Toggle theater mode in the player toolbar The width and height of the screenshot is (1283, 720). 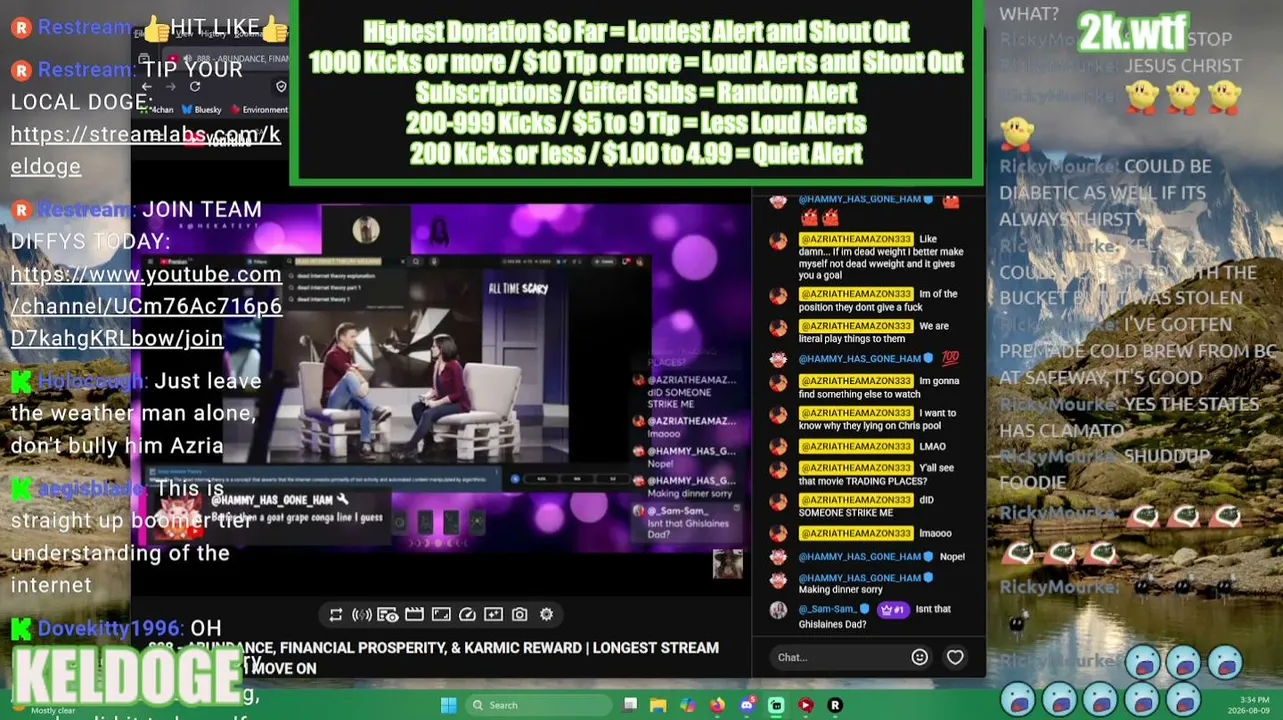[x=441, y=615]
